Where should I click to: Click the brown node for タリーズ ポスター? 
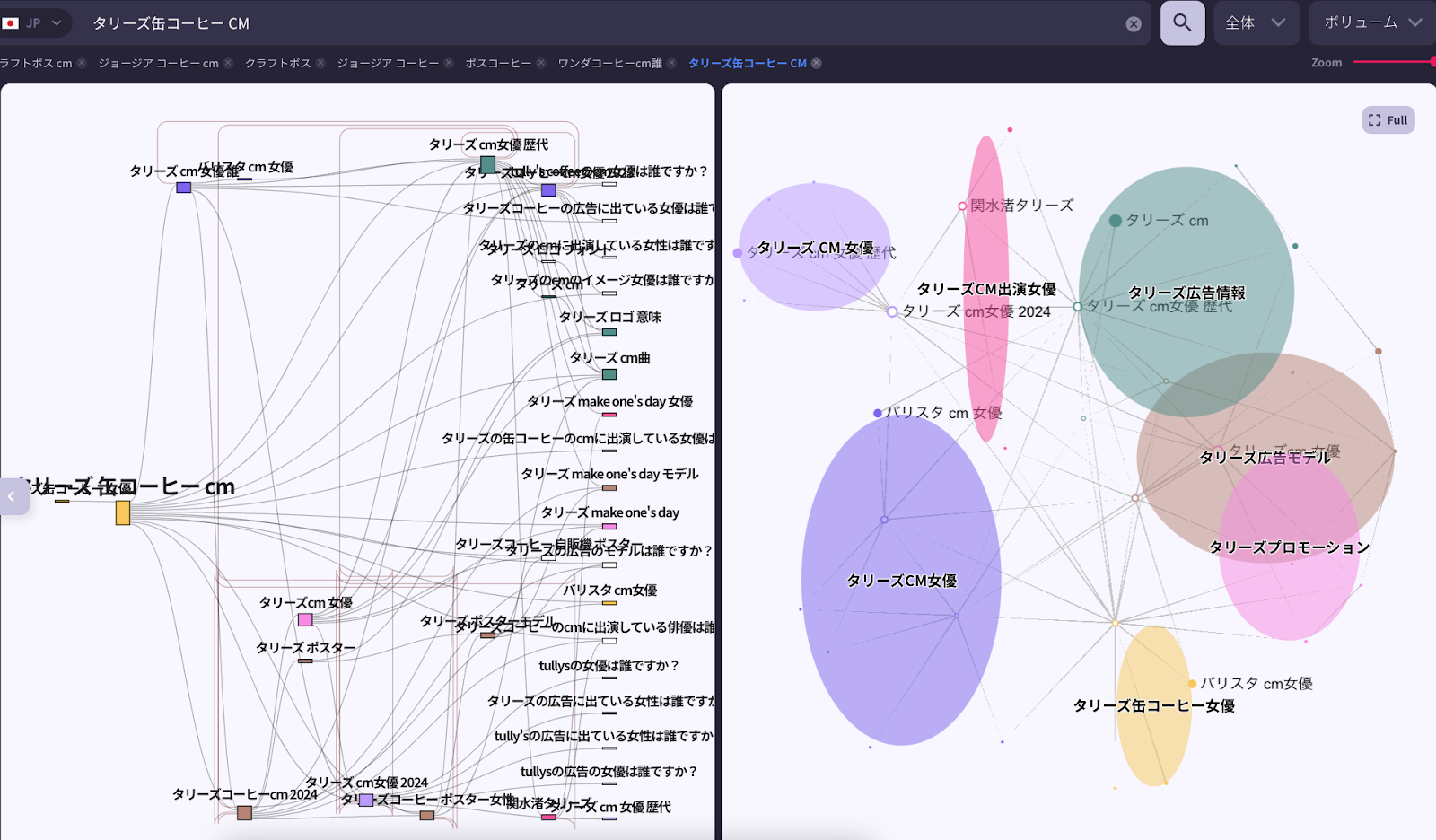coord(305,661)
